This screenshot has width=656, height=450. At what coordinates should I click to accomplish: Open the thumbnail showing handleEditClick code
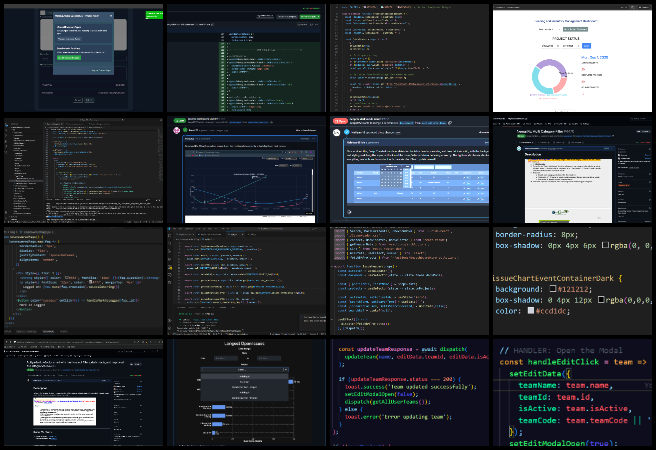(572, 393)
